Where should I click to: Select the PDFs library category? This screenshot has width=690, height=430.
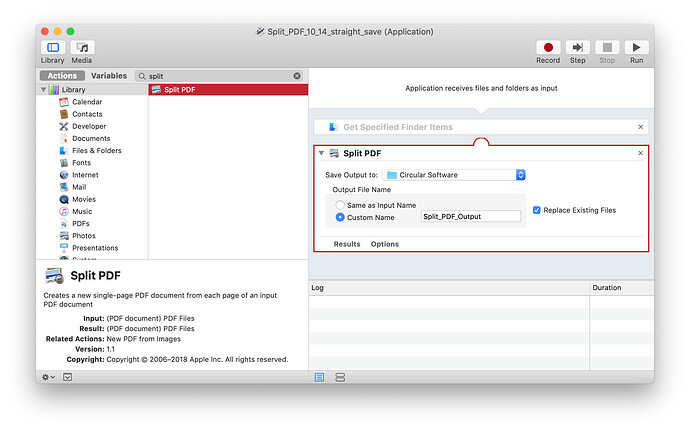click(81, 224)
